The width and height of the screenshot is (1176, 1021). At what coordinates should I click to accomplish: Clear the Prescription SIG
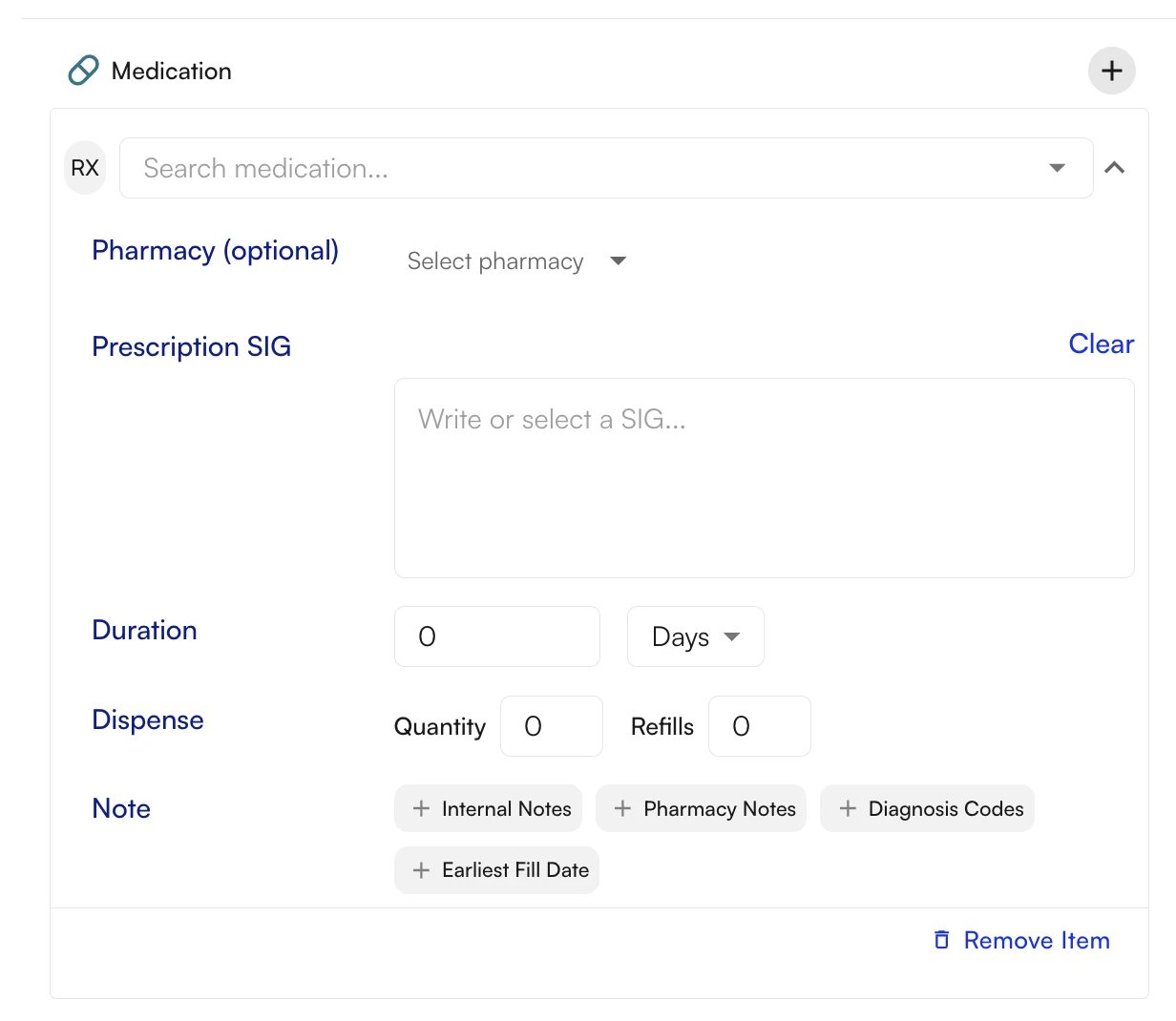coord(1101,344)
